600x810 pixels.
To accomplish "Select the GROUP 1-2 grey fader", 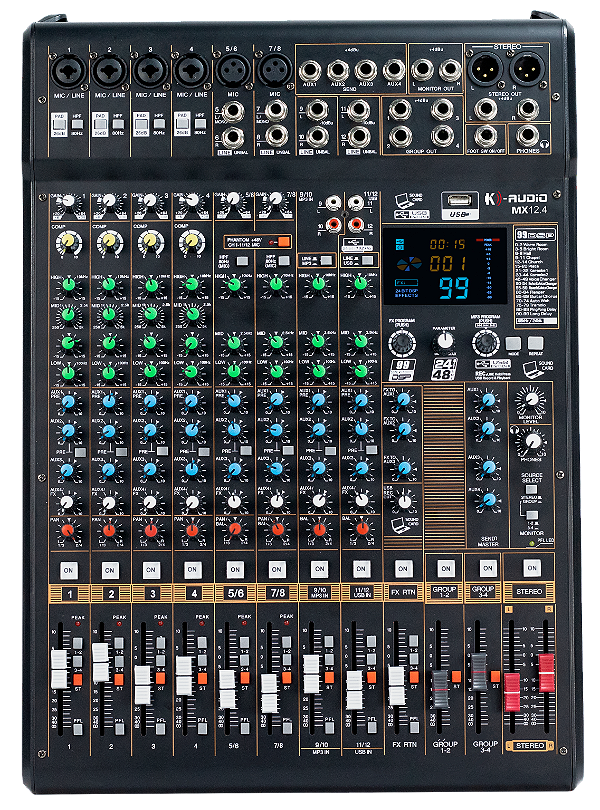I will click(440, 689).
